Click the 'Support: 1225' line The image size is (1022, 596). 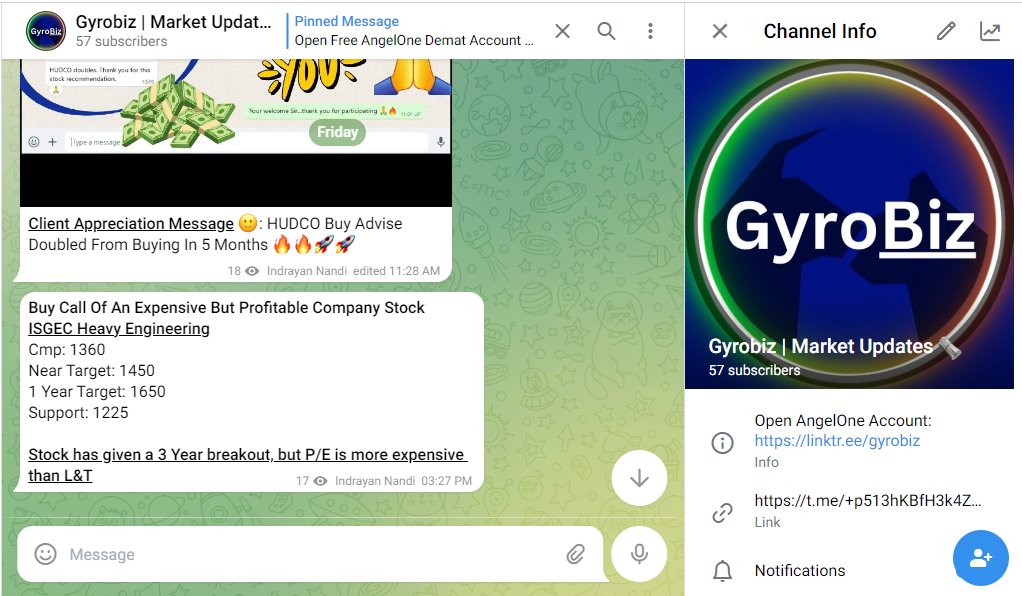78,413
